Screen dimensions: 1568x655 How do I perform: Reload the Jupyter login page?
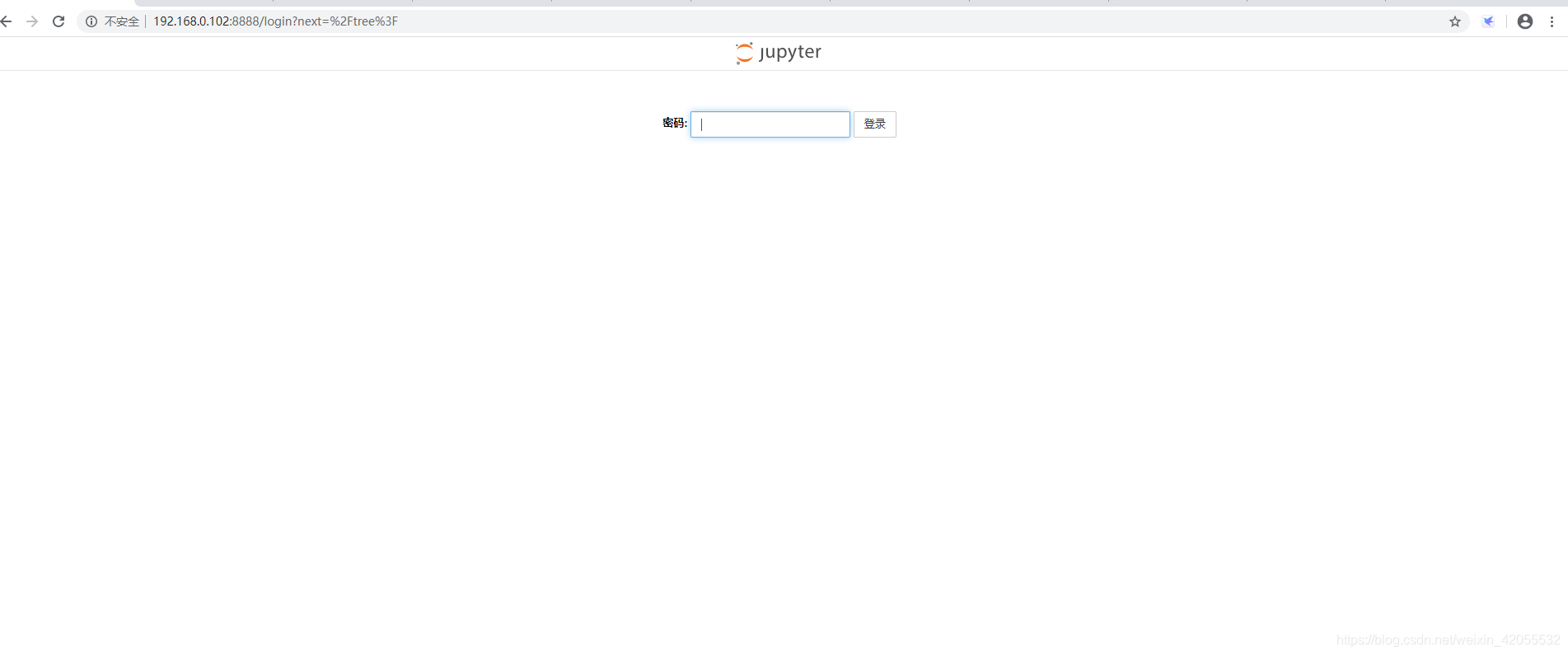[x=59, y=21]
